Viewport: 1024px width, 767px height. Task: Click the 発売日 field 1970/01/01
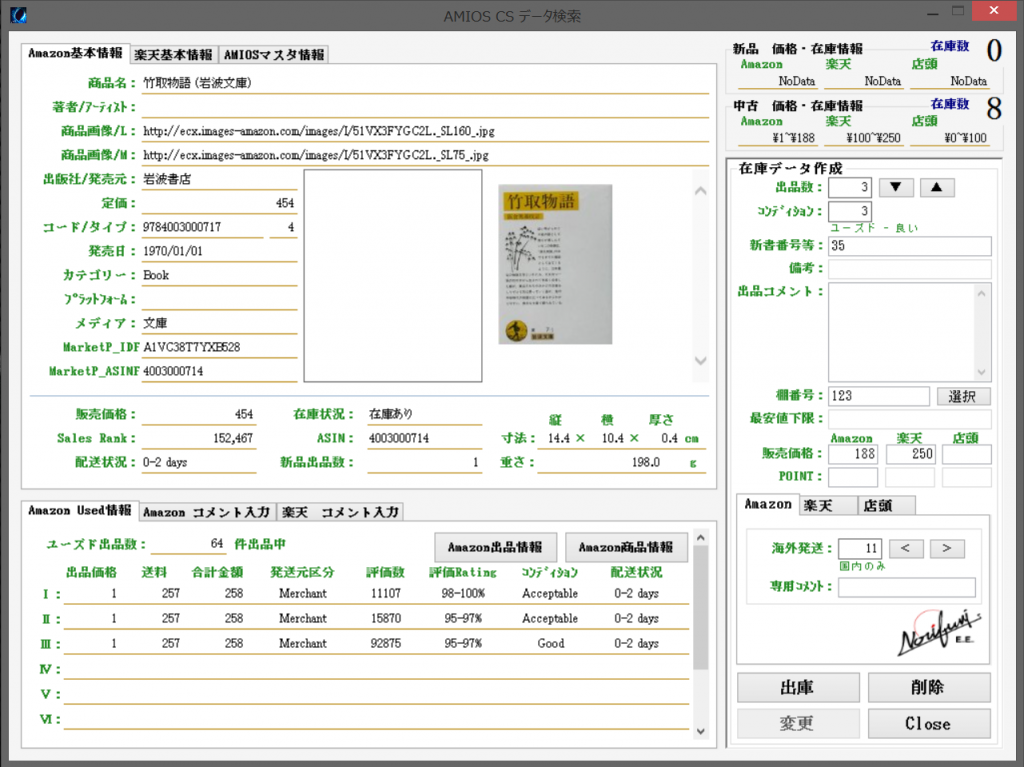(x=219, y=251)
